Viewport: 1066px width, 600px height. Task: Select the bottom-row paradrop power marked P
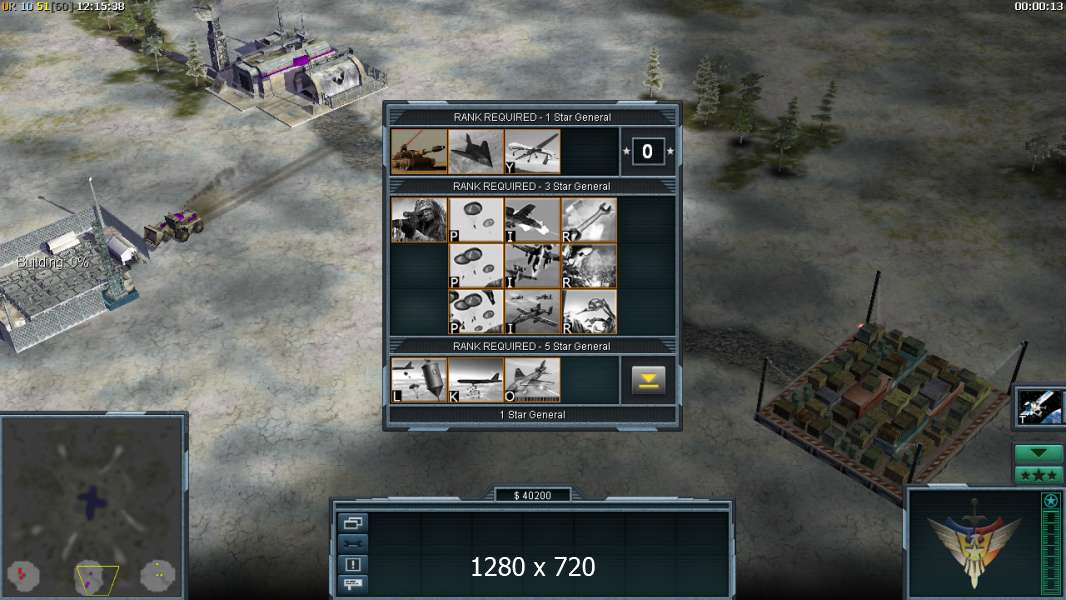pos(476,312)
